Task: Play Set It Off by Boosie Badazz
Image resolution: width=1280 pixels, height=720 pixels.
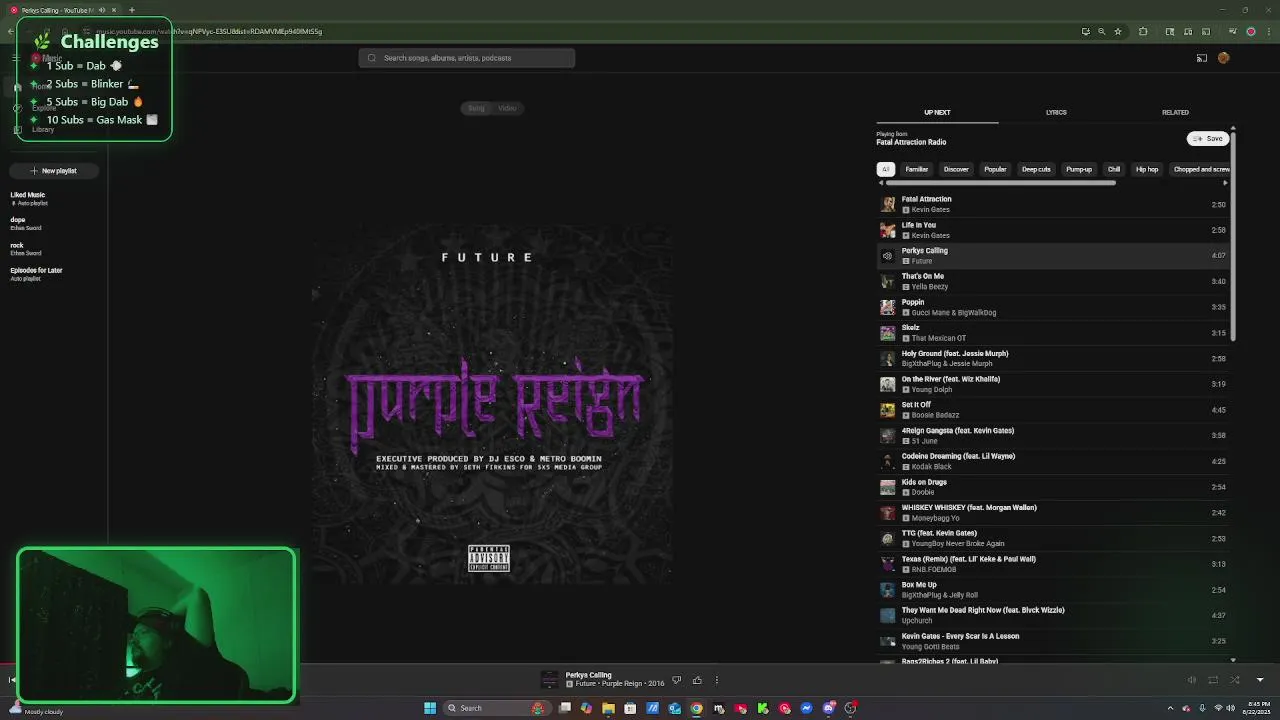Action: [x=1053, y=410]
